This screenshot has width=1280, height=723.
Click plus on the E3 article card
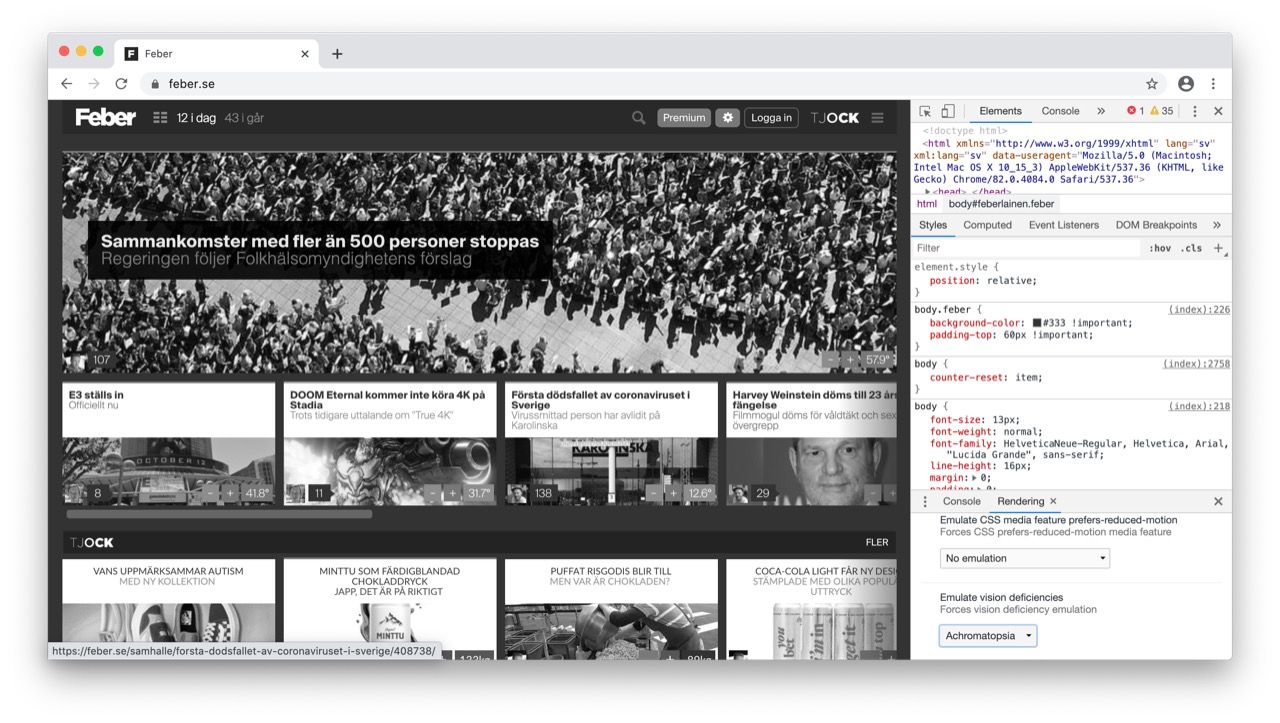point(230,493)
